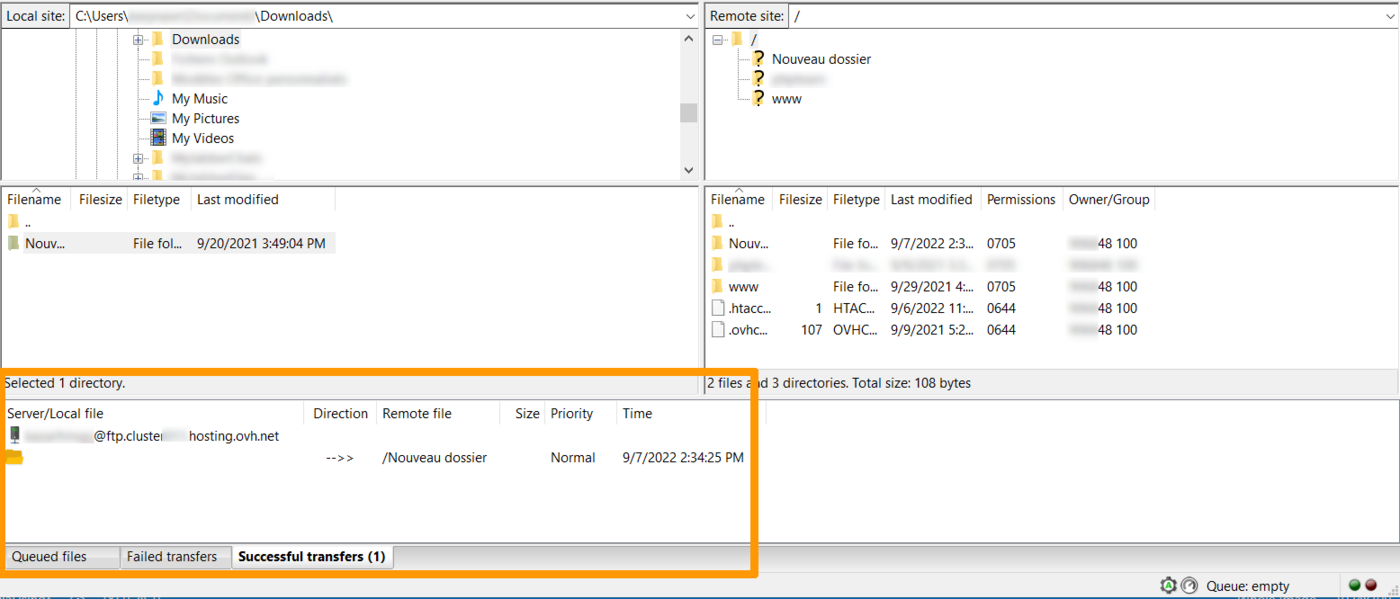1400x599 pixels.
Task: Click the red activity indicator light
Action: (1371, 586)
